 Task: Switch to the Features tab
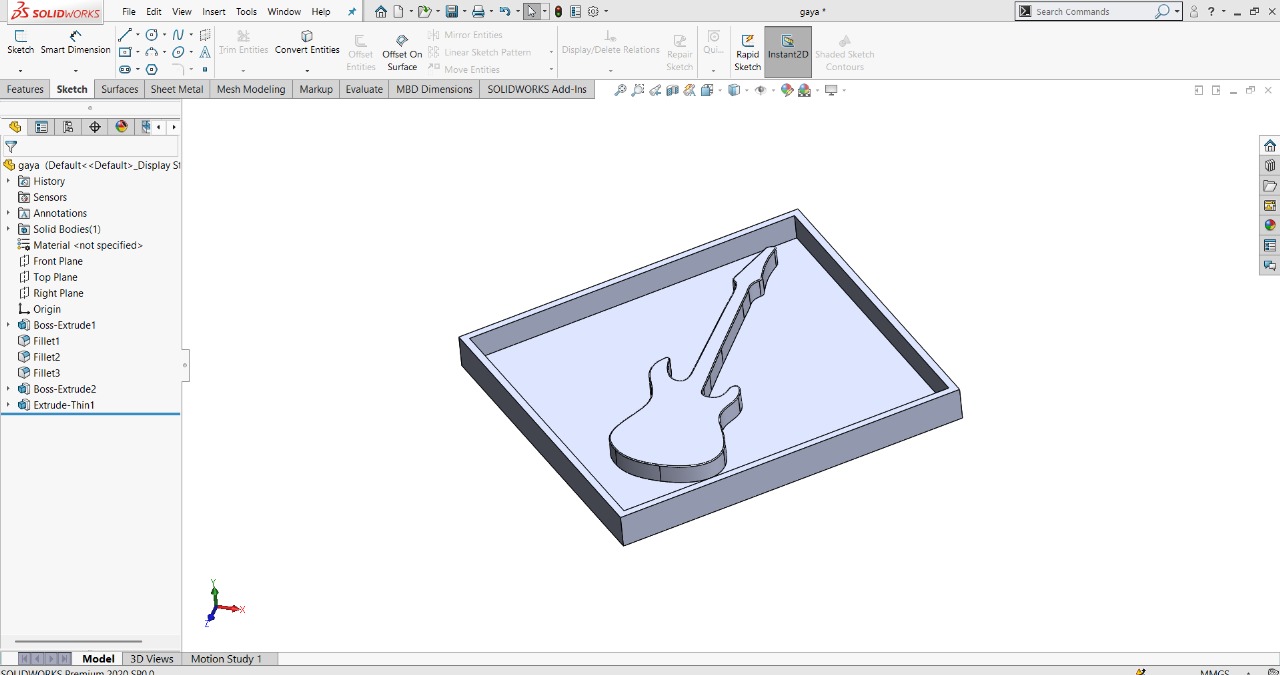coord(25,89)
